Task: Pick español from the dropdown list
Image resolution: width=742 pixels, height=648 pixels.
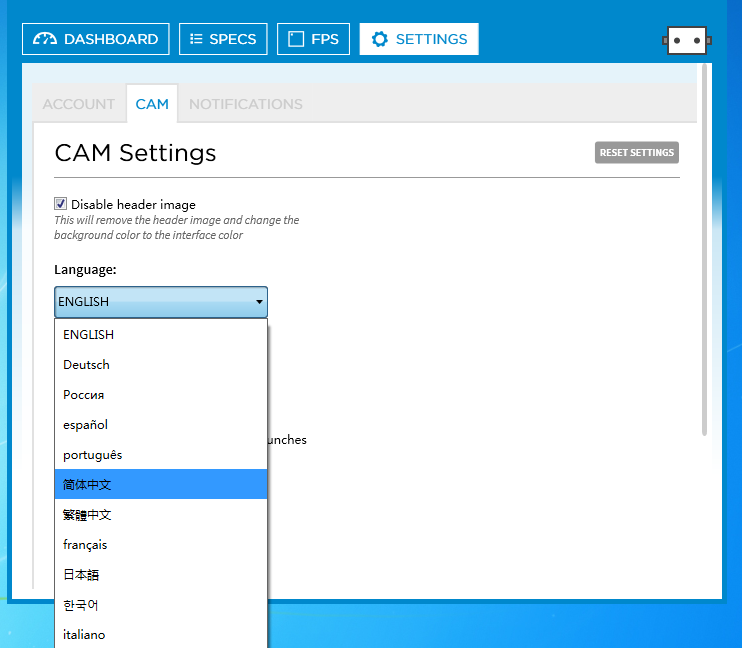Action: click(86, 425)
